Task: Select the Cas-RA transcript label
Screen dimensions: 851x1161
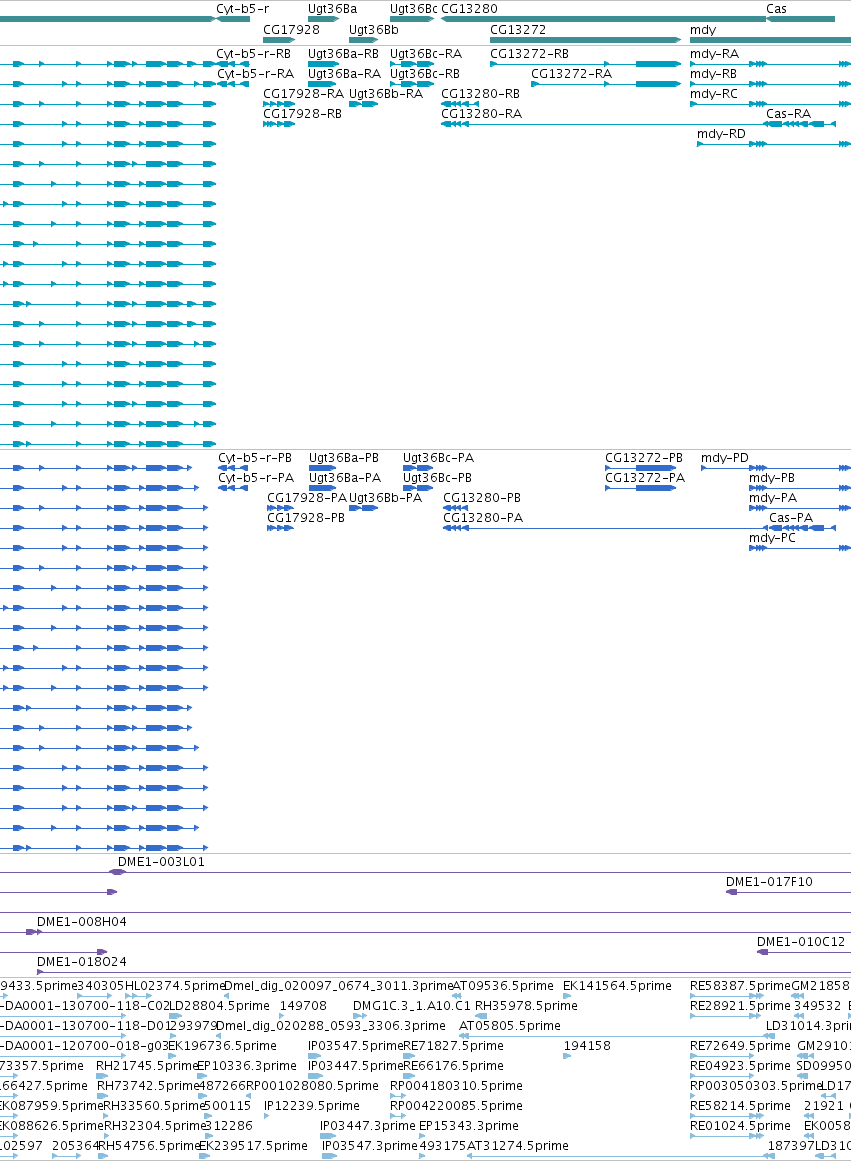Action: point(789,114)
